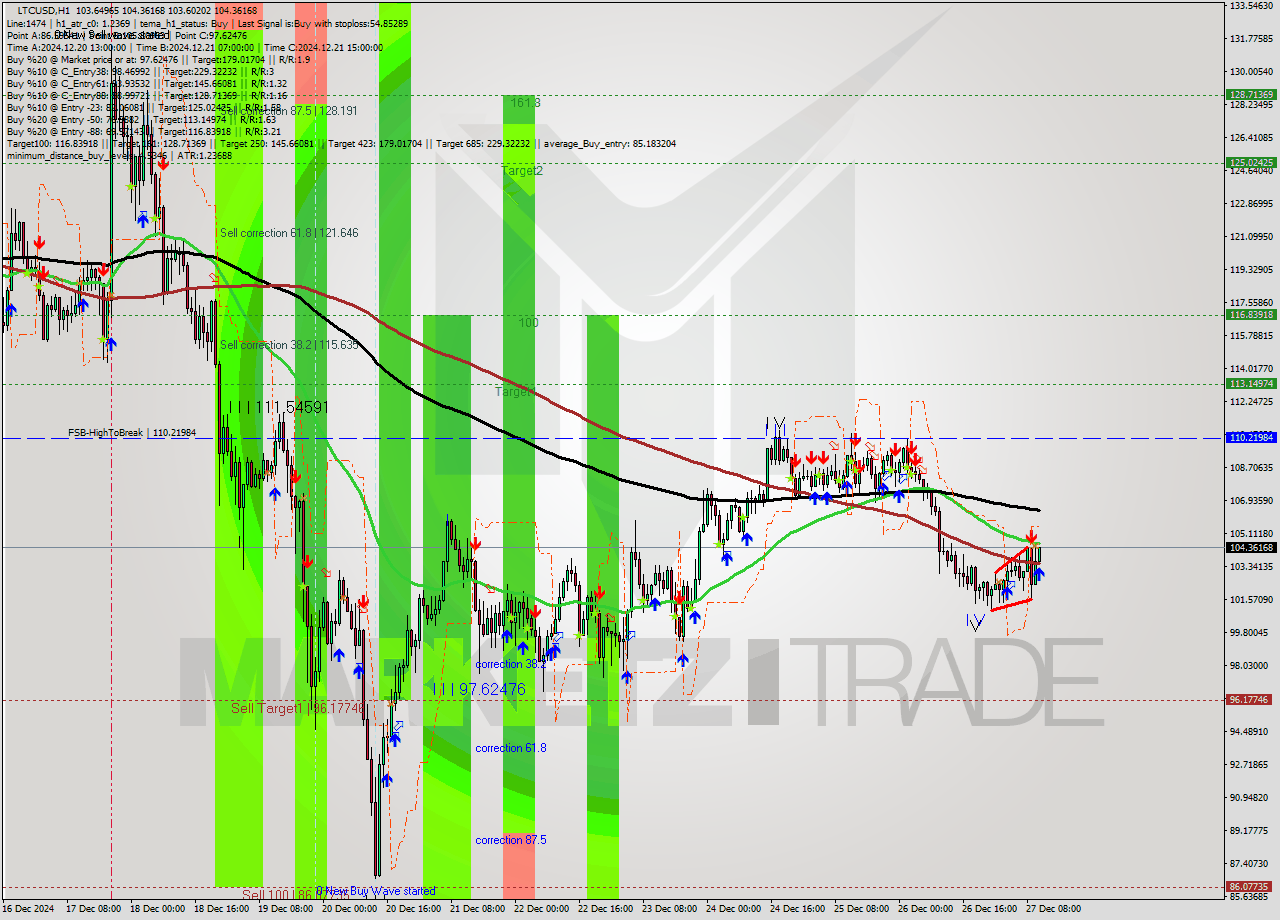Click the '18 Dec 00:00' time axis label
1280x920 pixels.
pyautogui.click(x=158, y=909)
